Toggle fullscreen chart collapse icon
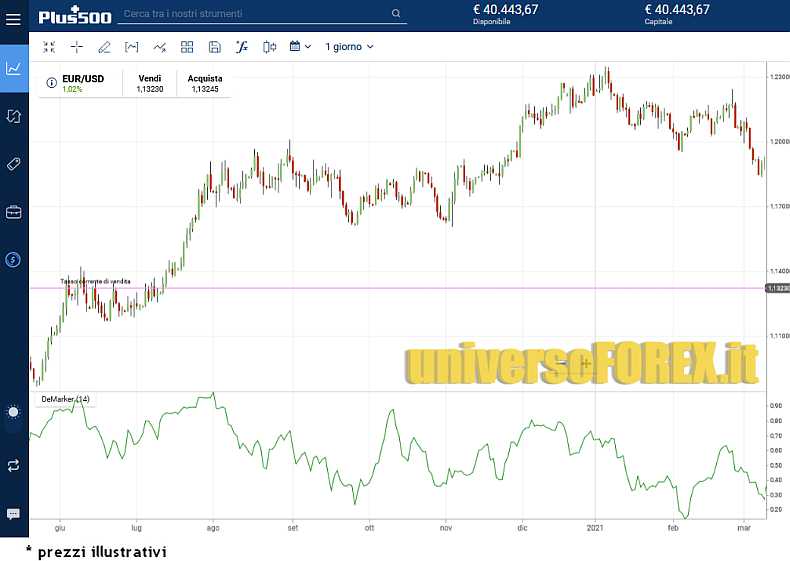Screen dimensions: 790x561 coord(49,47)
